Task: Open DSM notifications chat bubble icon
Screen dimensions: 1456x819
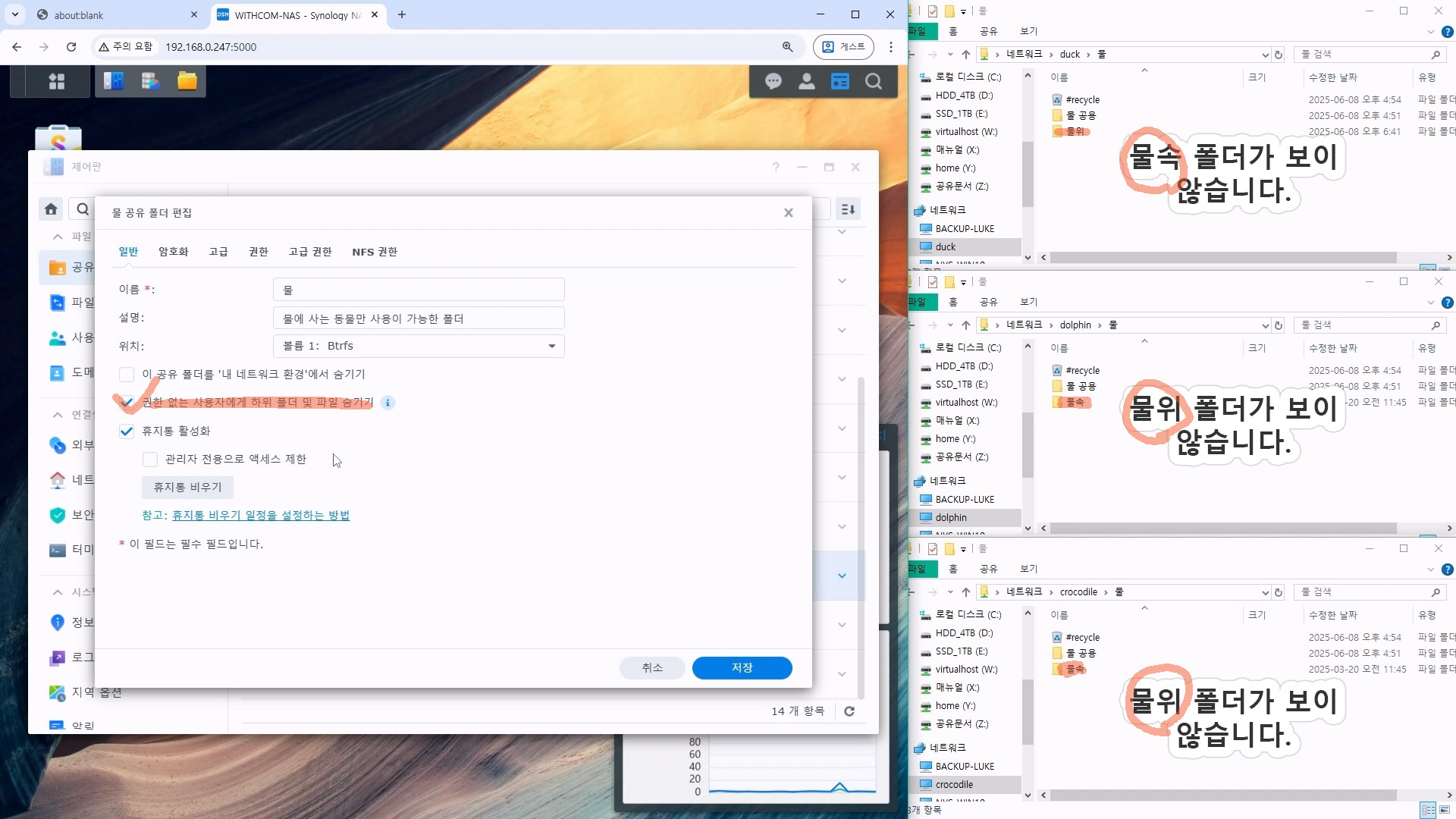Action: click(x=773, y=81)
